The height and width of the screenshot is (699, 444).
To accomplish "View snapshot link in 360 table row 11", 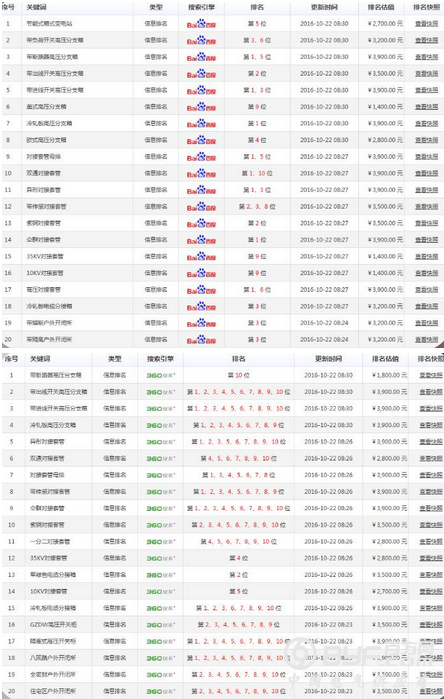I will tap(431, 542).
